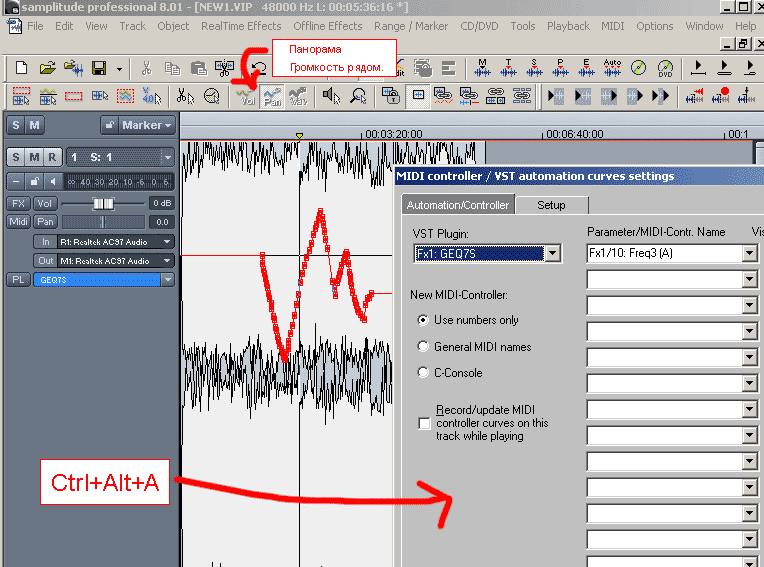Split the object with the scissors-waveform icon
The width and height of the screenshot is (764, 567).
224,68
